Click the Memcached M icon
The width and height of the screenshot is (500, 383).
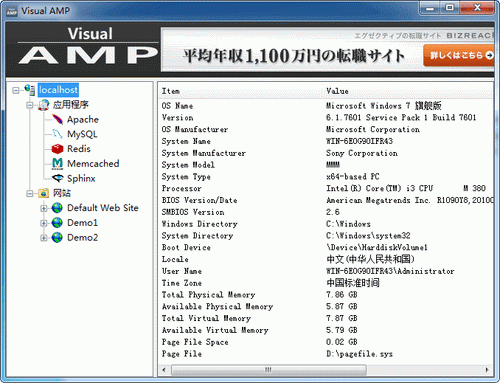click(x=57, y=164)
